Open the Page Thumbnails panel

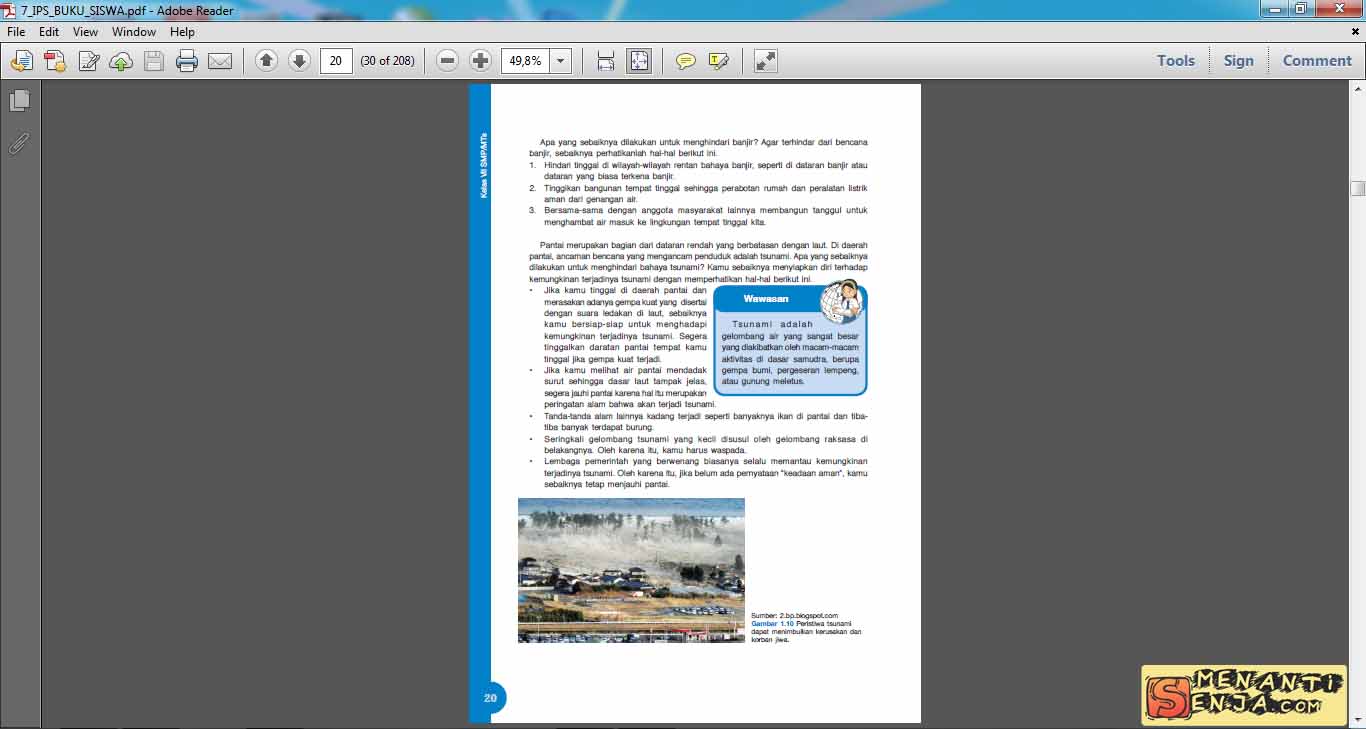19,101
